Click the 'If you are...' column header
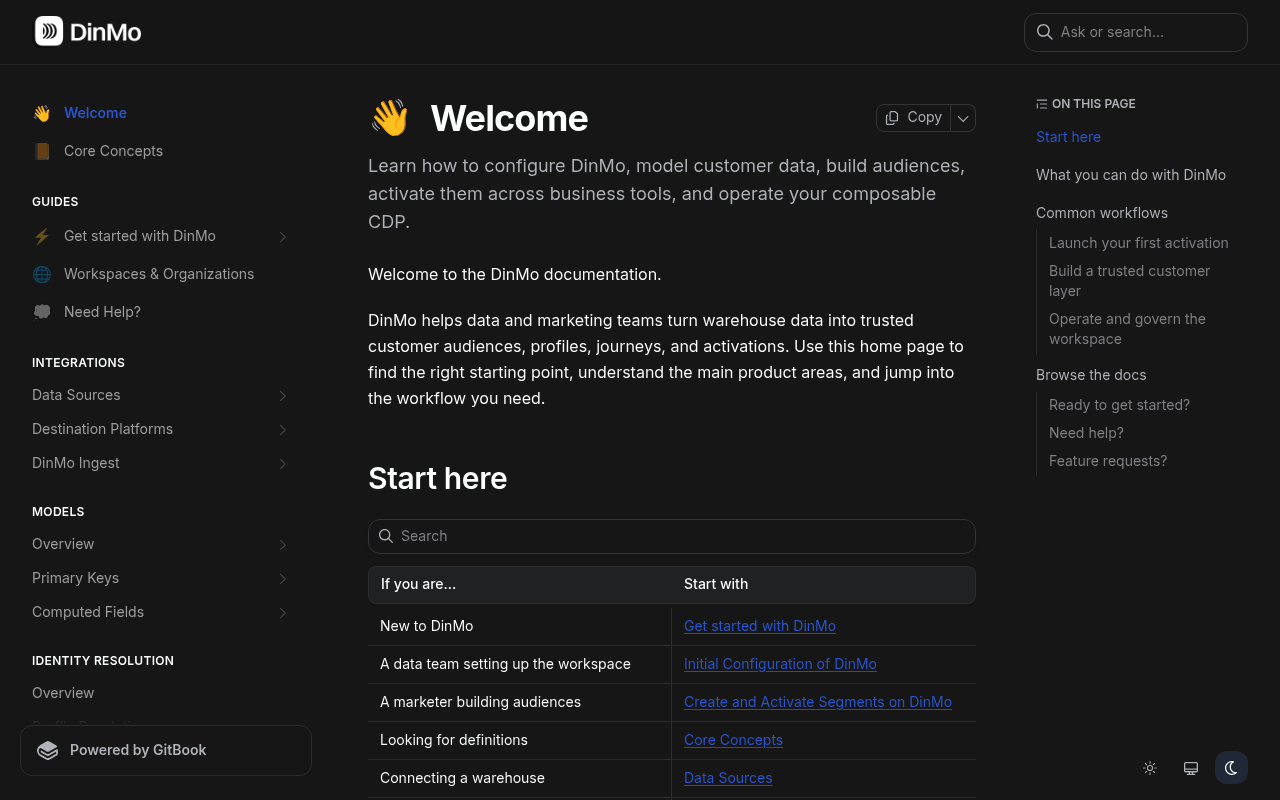Screen dimensions: 1280x800 point(418,584)
